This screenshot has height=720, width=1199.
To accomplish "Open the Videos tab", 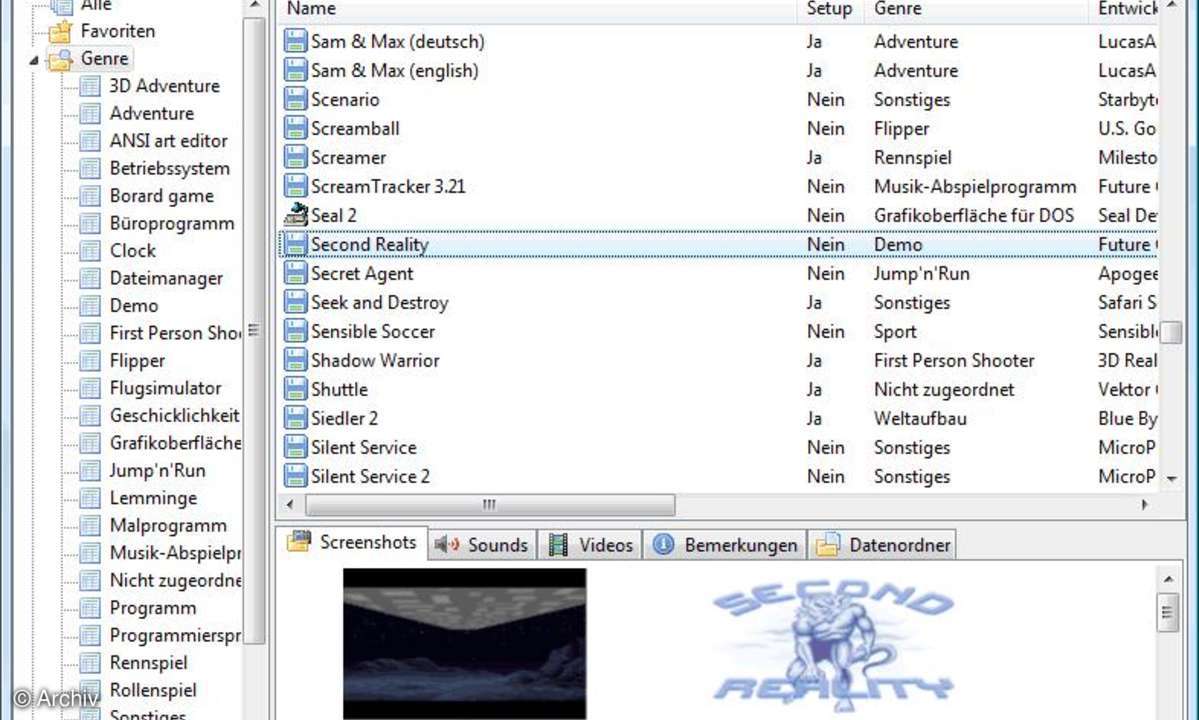I will click(590, 545).
